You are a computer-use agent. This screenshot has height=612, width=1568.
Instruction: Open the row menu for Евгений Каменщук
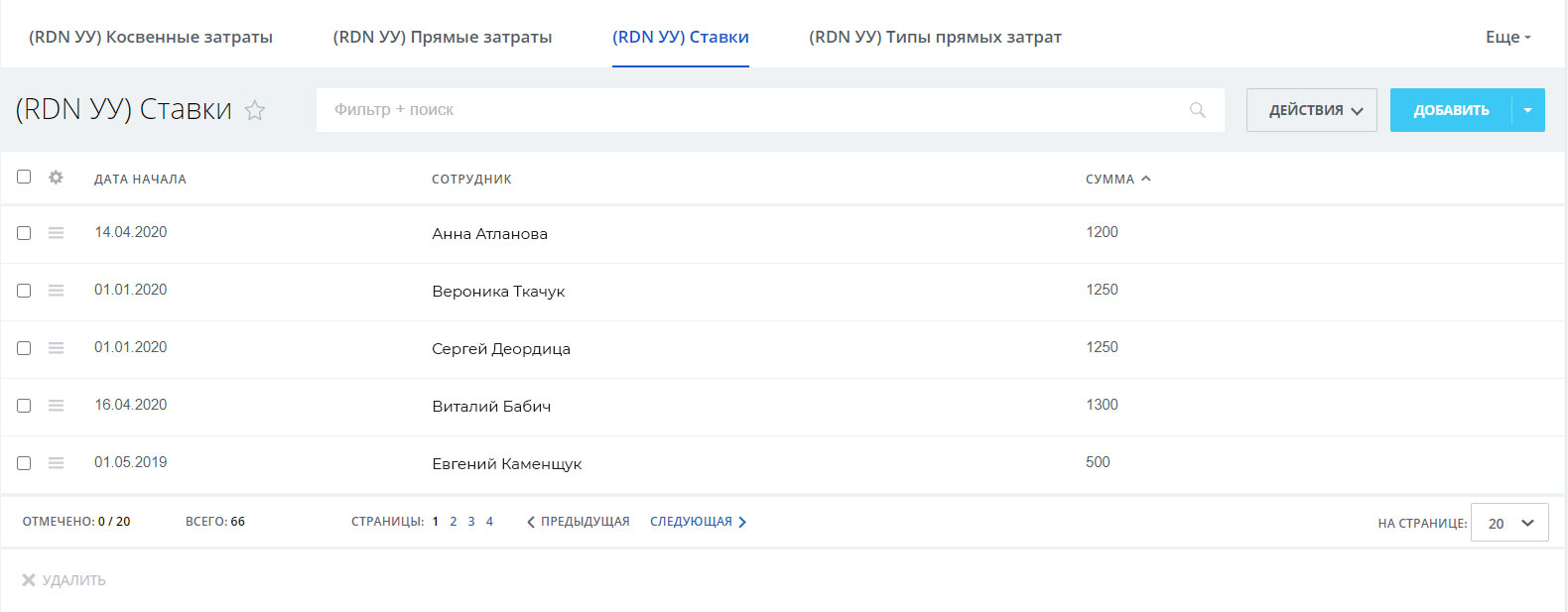tap(57, 463)
